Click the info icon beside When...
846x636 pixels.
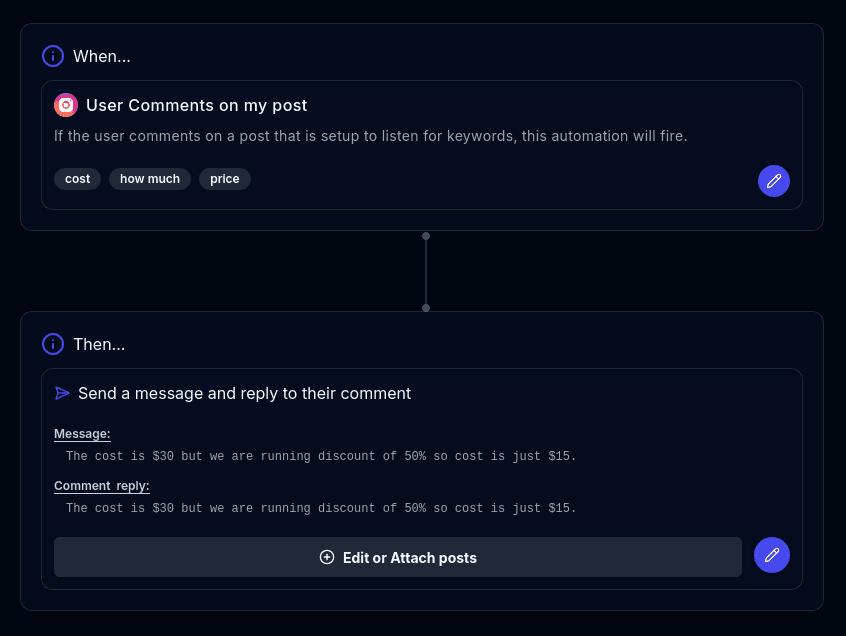pyautogui.click(x=53, y=56)
